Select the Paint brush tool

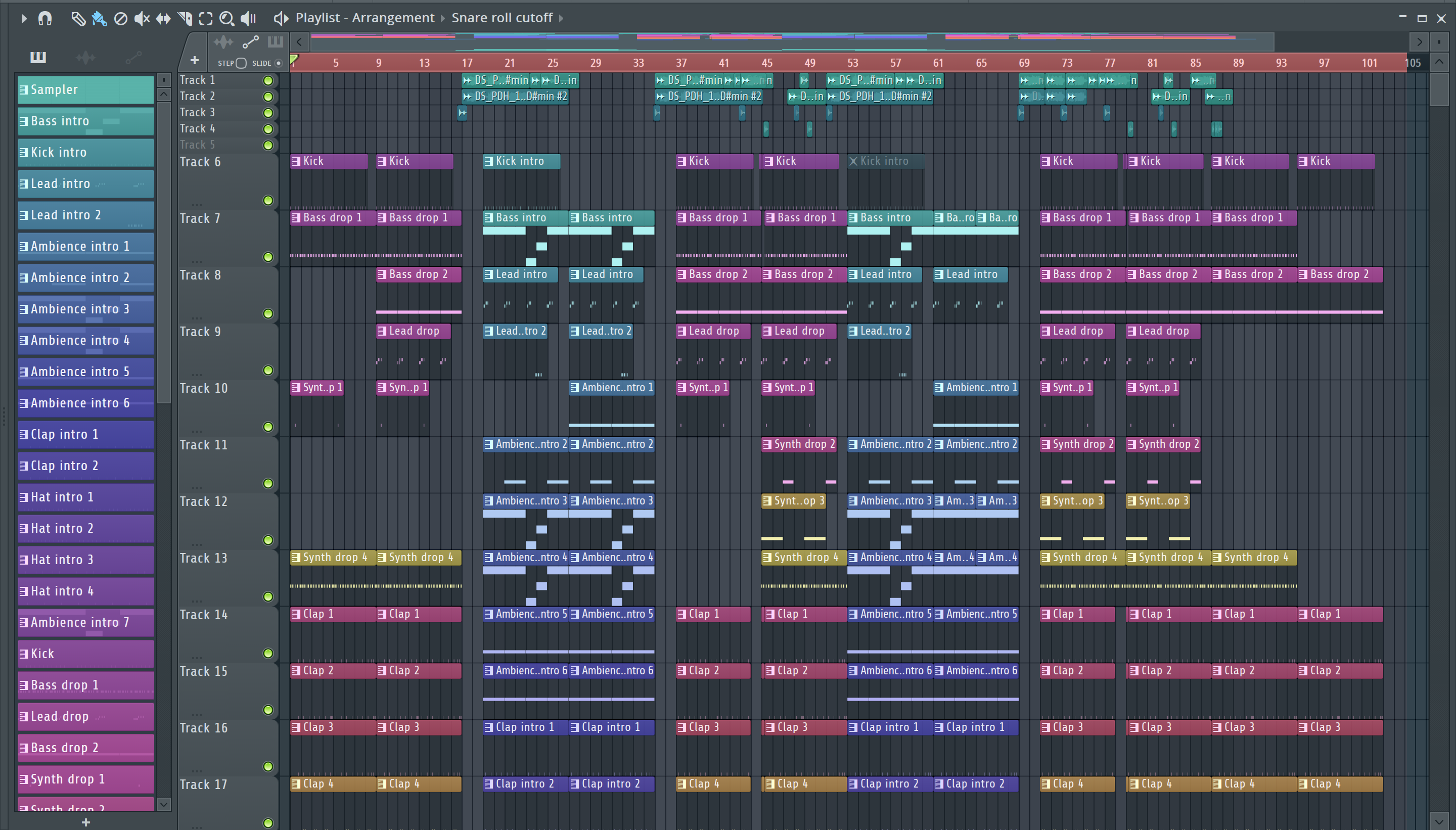tap(99, 19)
